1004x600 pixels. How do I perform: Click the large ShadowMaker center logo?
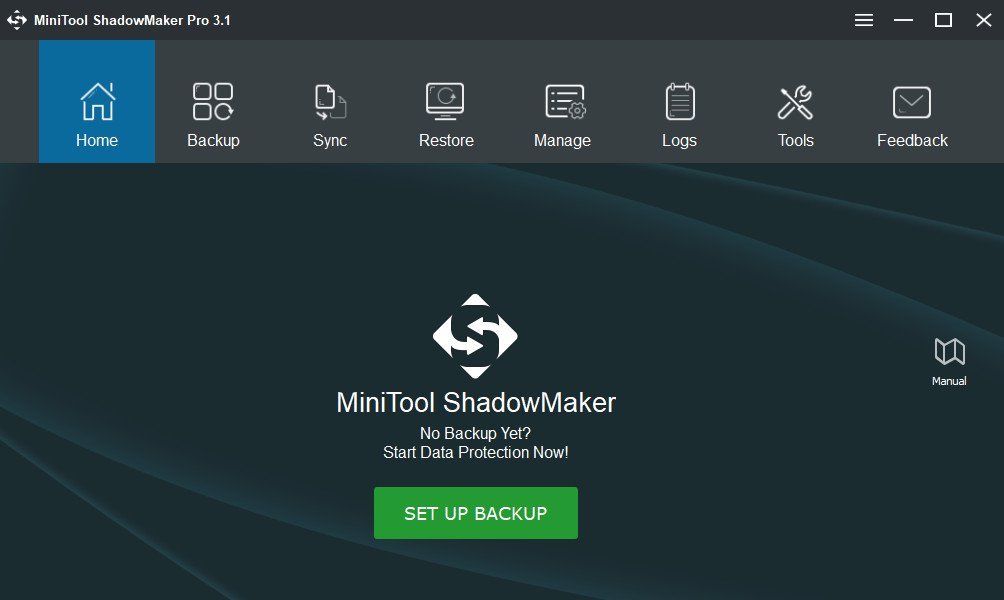coord(475,336)
